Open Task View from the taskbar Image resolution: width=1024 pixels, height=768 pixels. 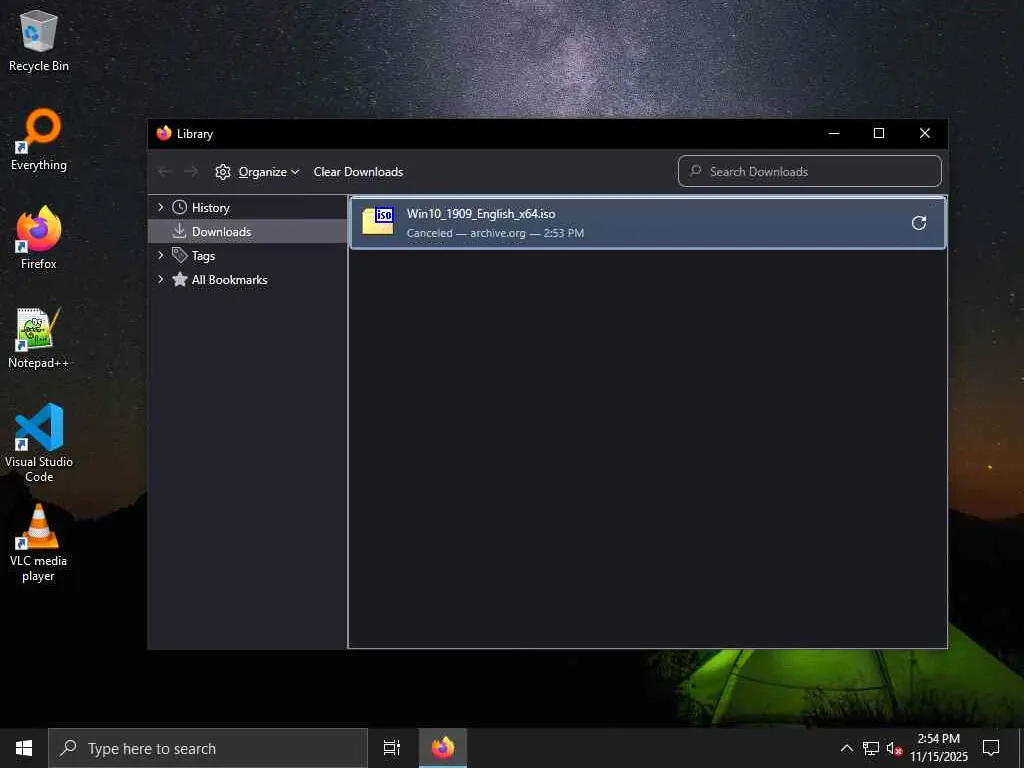(x=392, y=748)
